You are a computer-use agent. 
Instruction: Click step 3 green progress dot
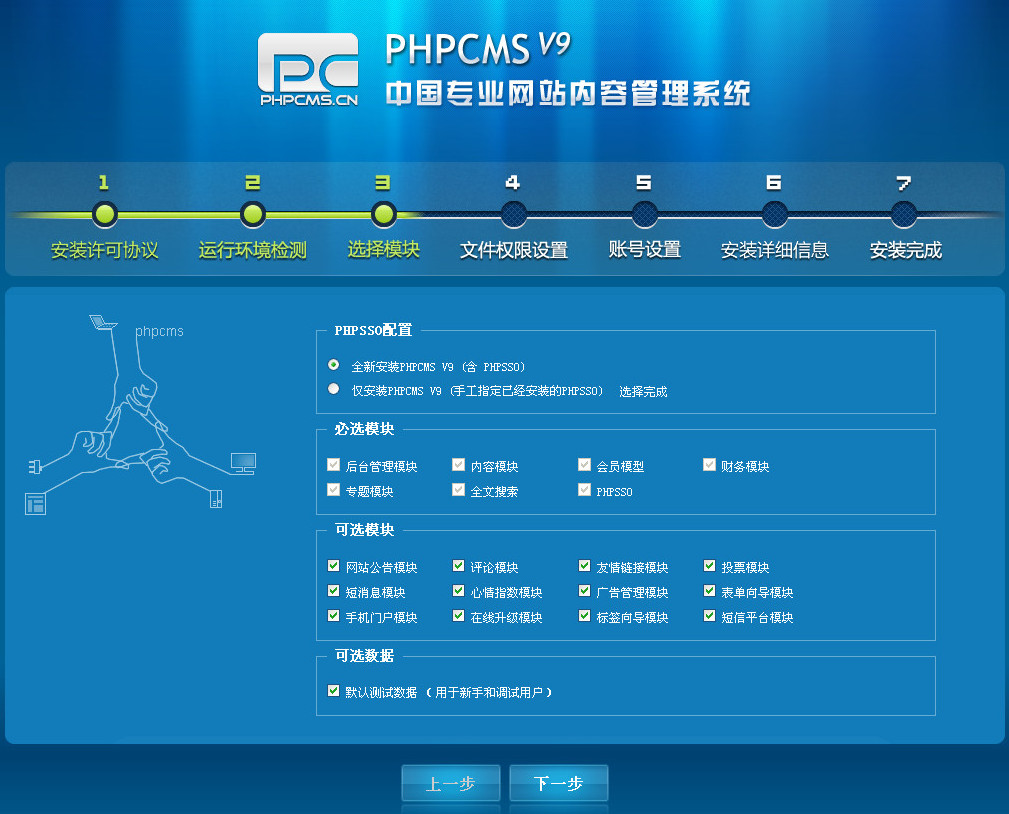tap(384, 214)
